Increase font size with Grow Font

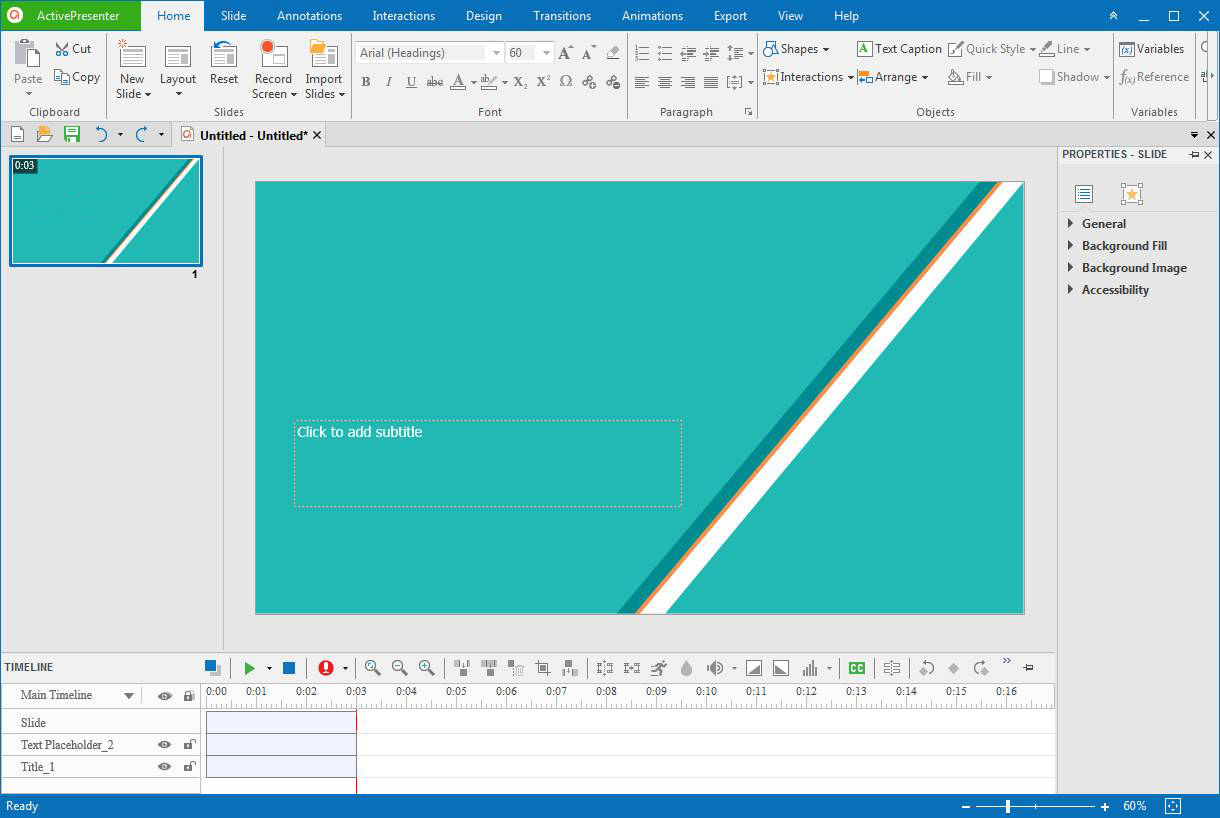[x=566, y=53]
